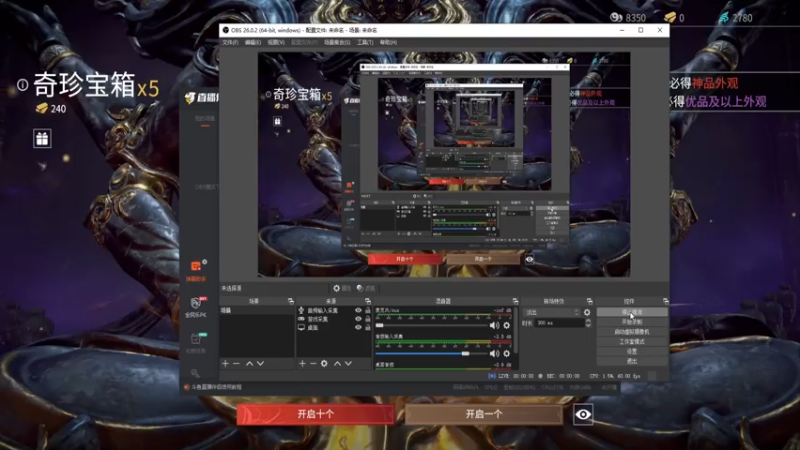
Task: Open 场景集合(S) menu in OBS
Action: point(337,42)
